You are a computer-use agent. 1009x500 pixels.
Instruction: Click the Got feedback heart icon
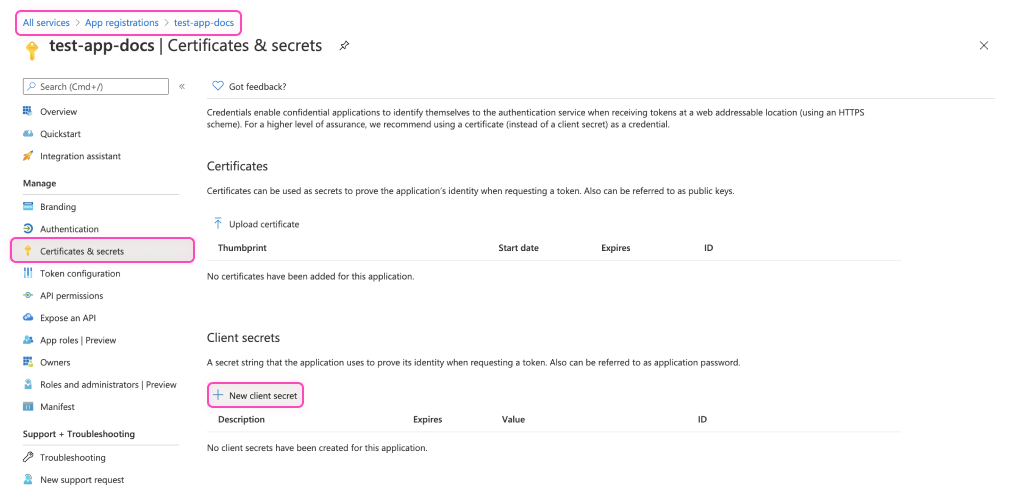(x=218, y=86)
